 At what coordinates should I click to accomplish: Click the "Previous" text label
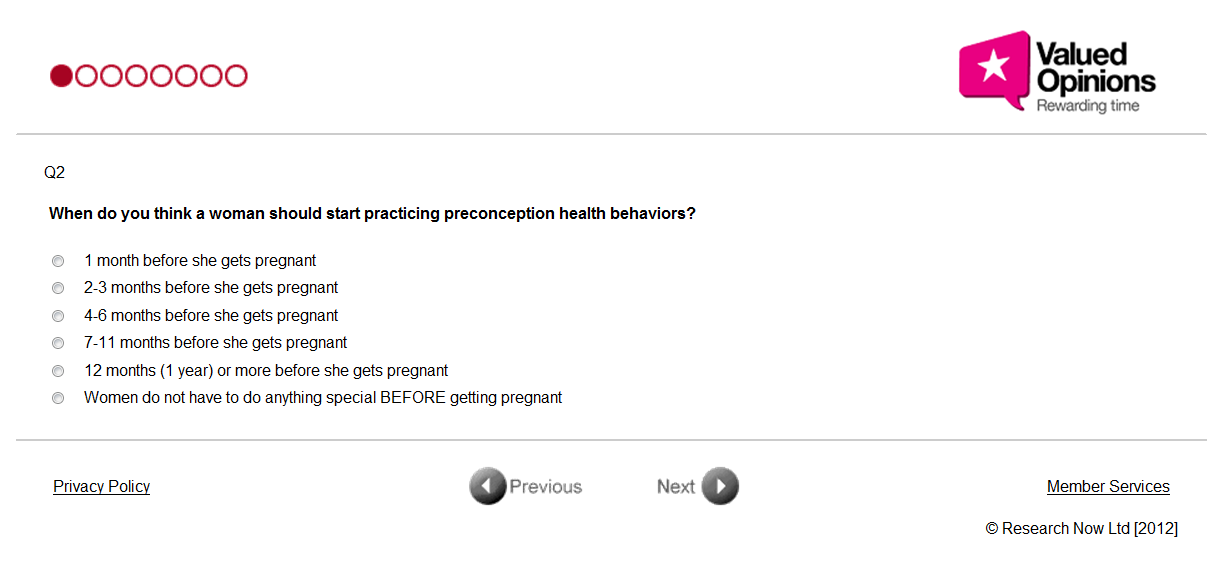click(x=545, y=487)
